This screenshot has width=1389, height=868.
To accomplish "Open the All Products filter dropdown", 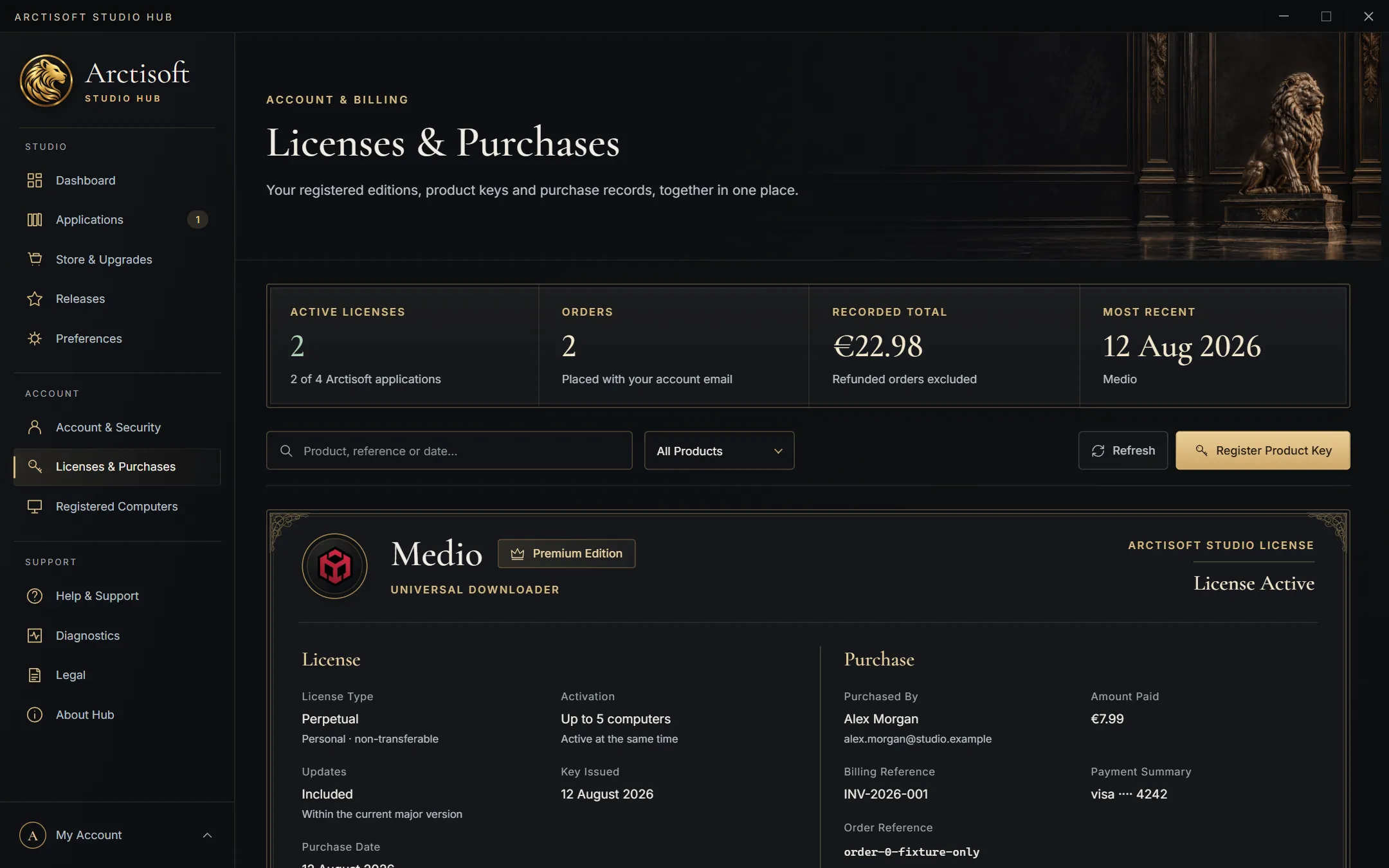I will 719,451.
